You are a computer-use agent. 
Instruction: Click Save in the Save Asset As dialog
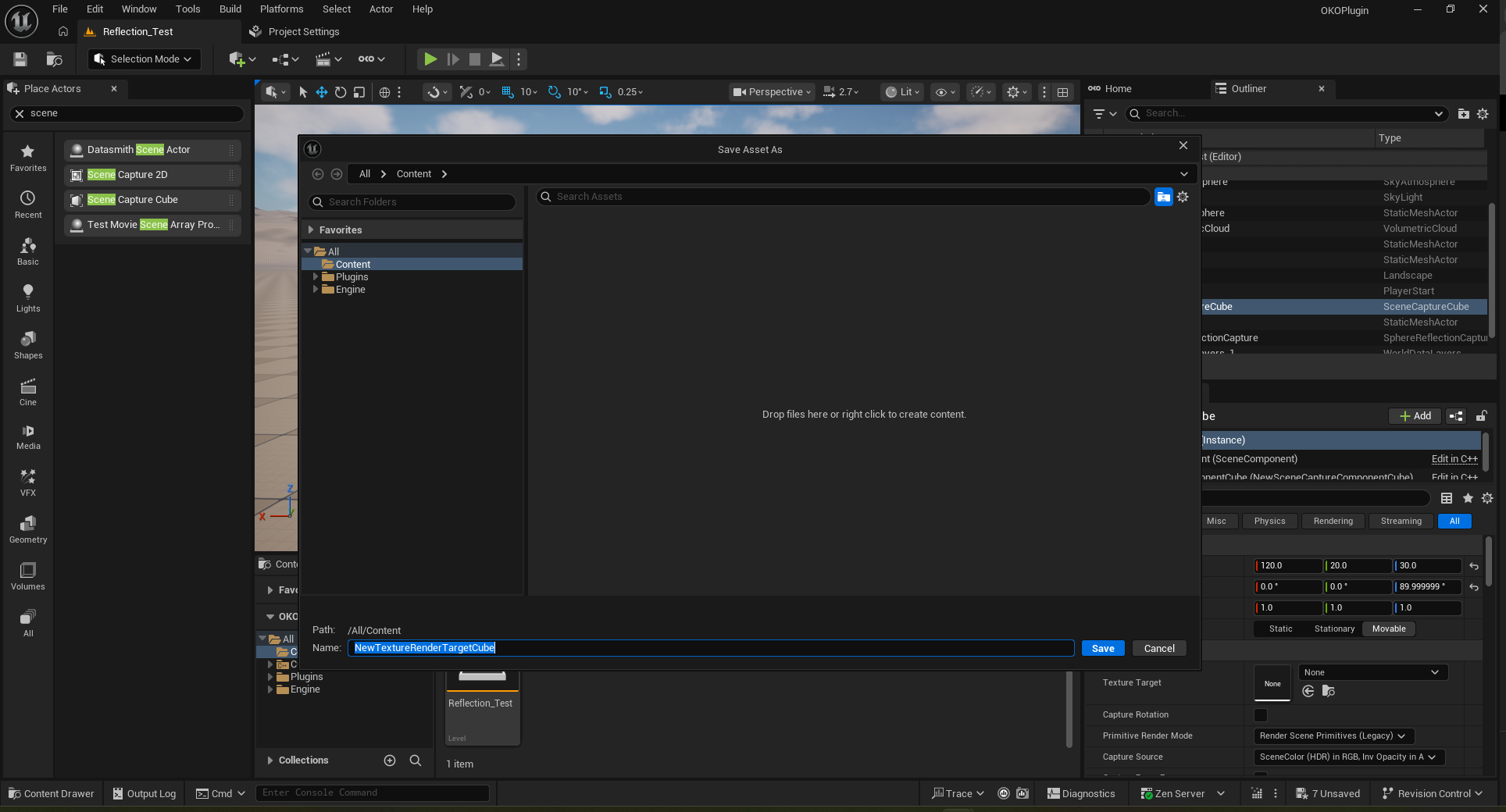pyautogui.click(x=1103, y=649)
